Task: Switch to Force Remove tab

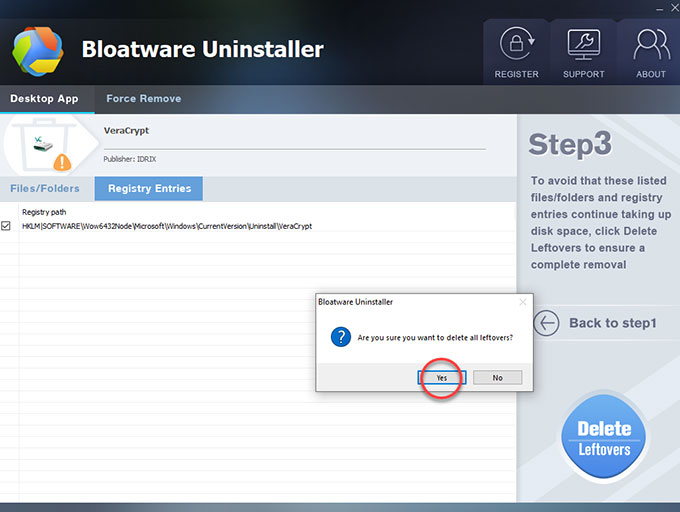Action: 144,99
